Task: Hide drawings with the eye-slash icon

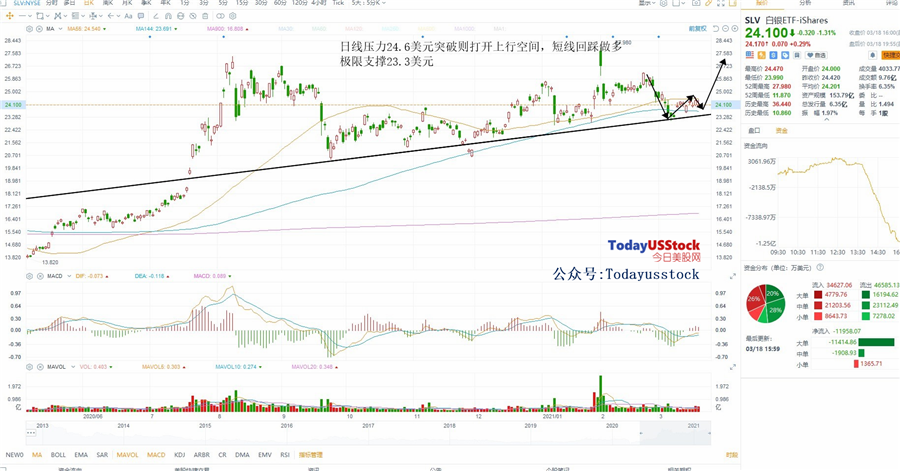Action: click(x=193, y=16)
